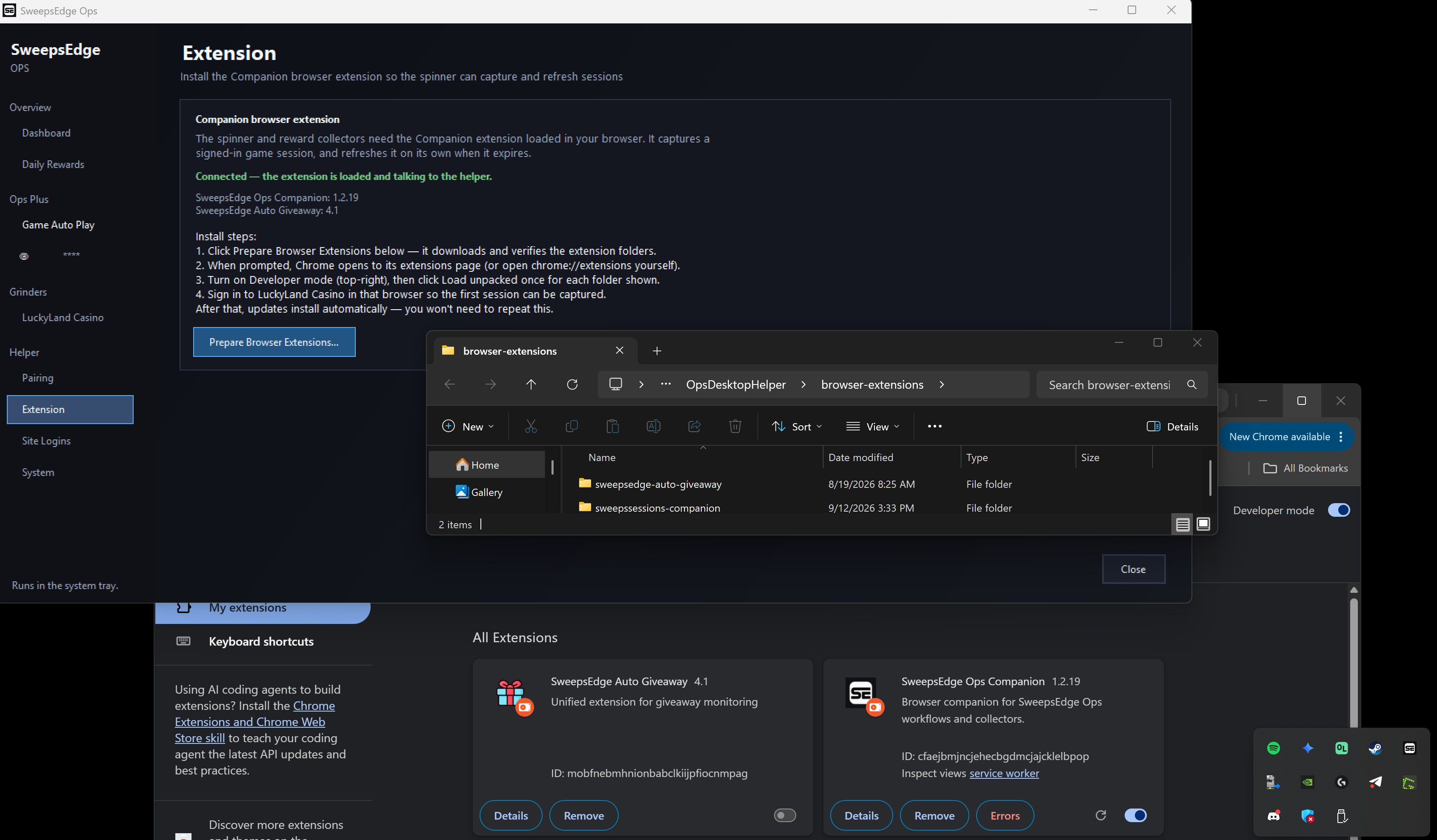The width and height of the screenshot is (1437, 840).
Task: Switch Explorer to details list layout
Action: click(x=1183, y=524)
